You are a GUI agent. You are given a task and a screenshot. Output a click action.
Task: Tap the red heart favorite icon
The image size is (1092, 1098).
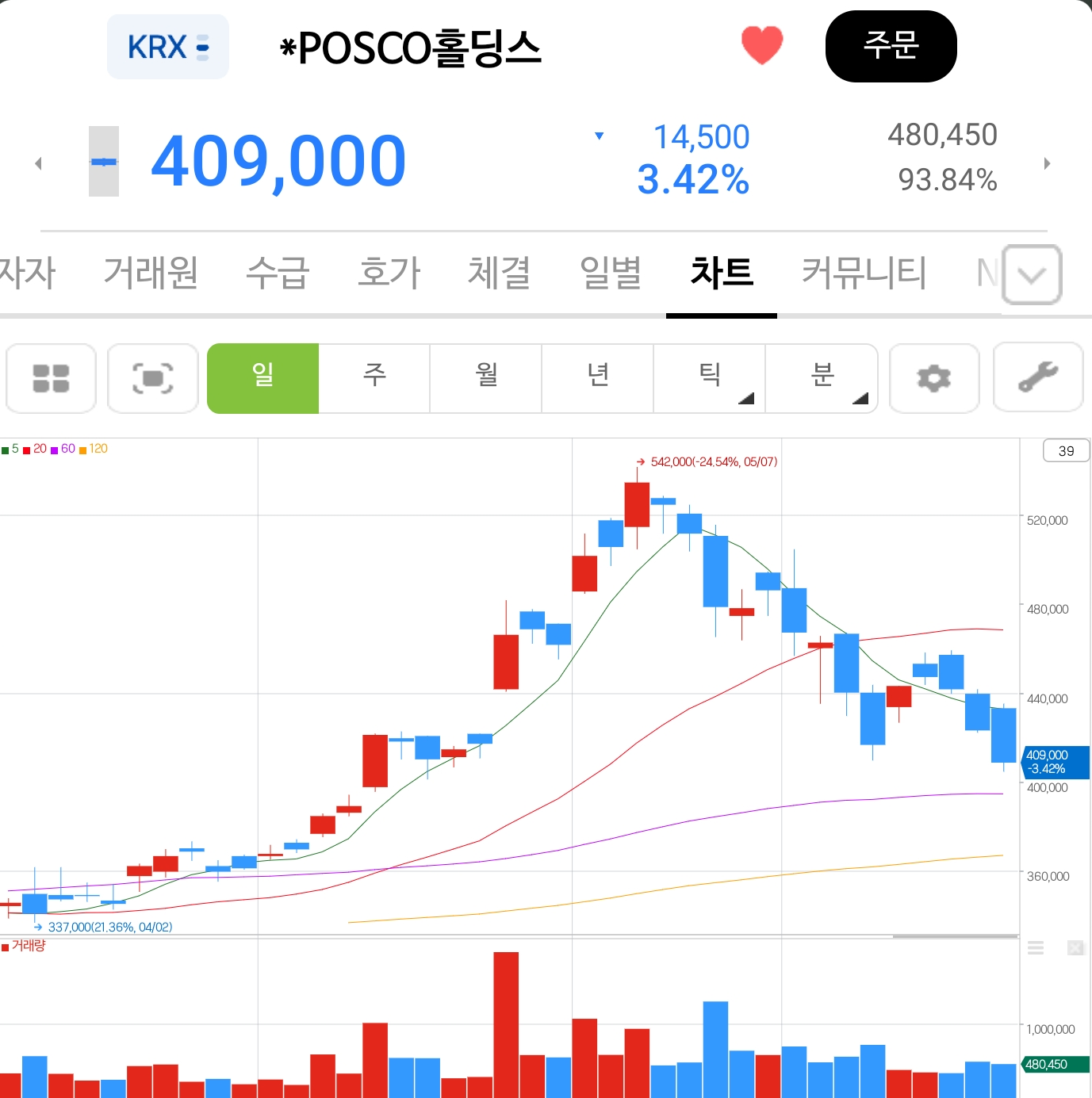(x=762, y=45)
